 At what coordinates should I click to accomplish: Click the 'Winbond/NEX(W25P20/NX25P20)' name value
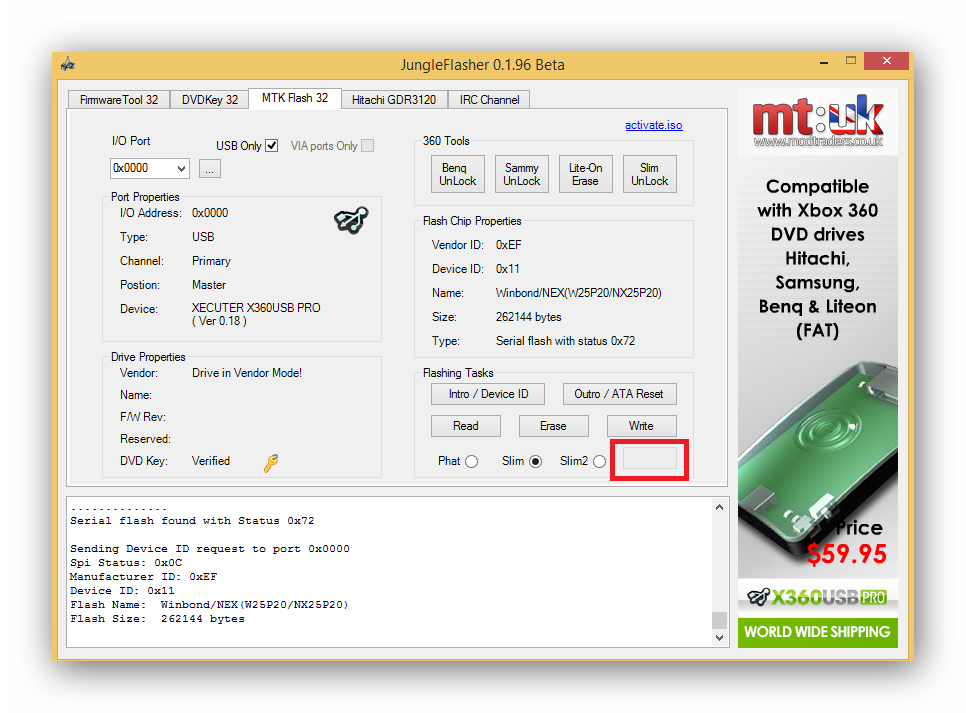(x=578, y=293)
